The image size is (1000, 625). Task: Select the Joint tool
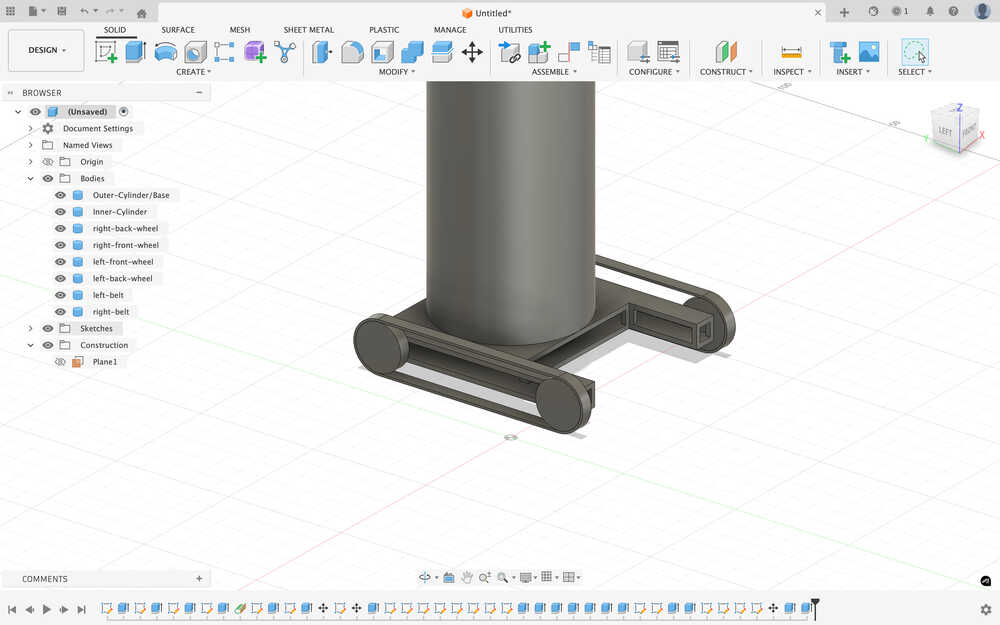pyautogui.click(x=569, y=52)
